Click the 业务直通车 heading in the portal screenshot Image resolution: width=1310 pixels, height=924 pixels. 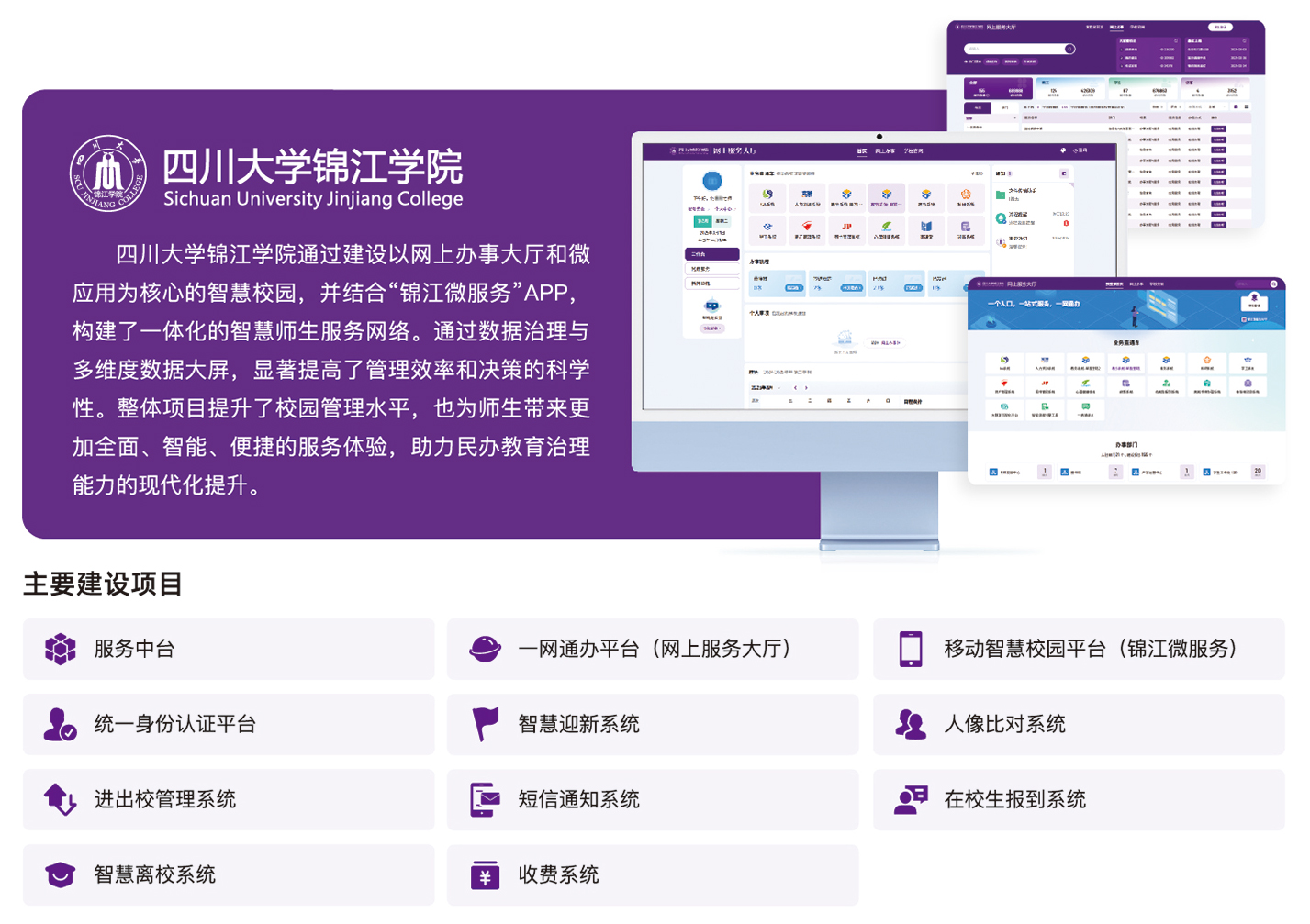pyautogui.click(x=1126, y=342)
